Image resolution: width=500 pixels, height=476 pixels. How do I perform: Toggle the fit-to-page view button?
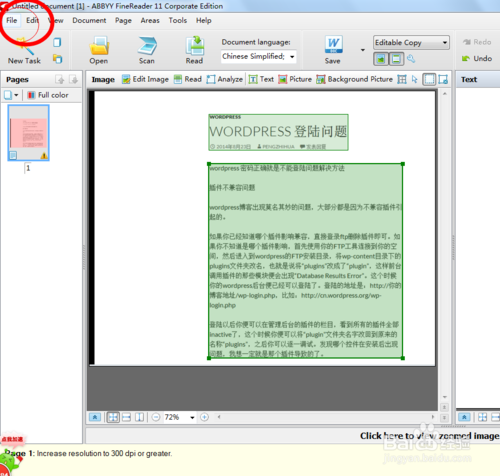[x=113, y=417]
